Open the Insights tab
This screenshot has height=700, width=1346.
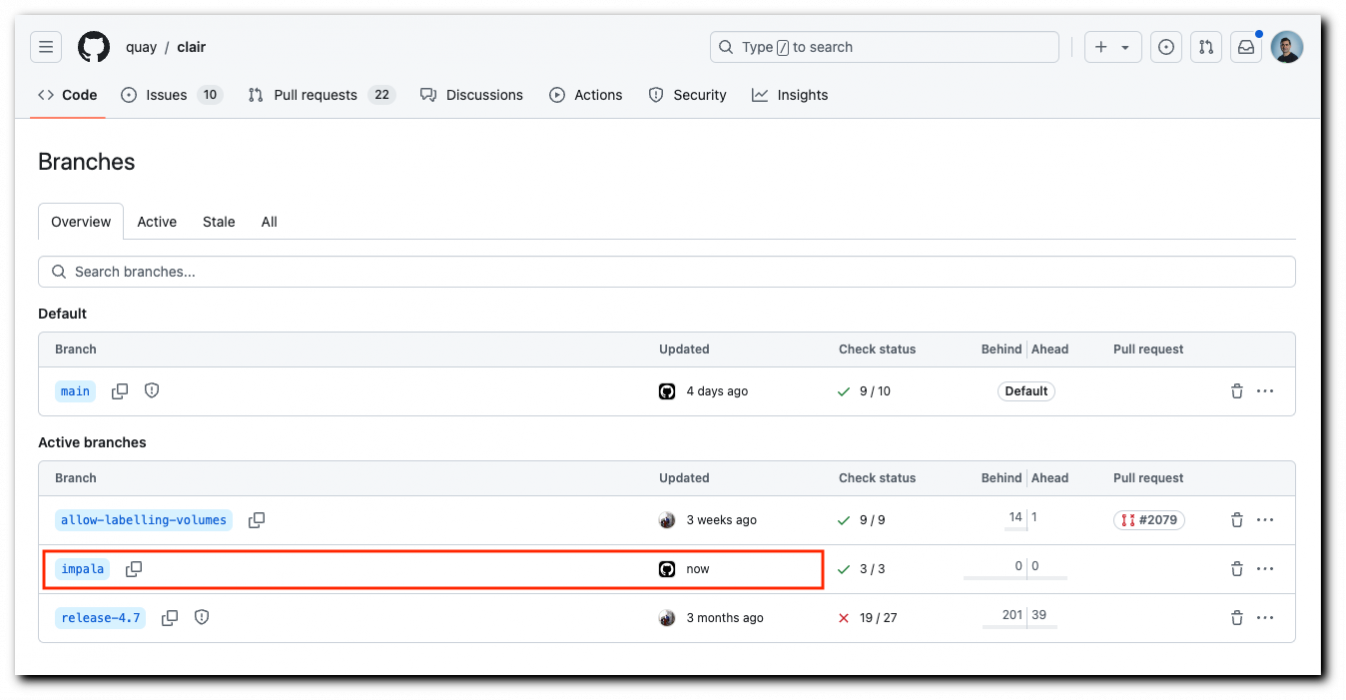point(790,95)
